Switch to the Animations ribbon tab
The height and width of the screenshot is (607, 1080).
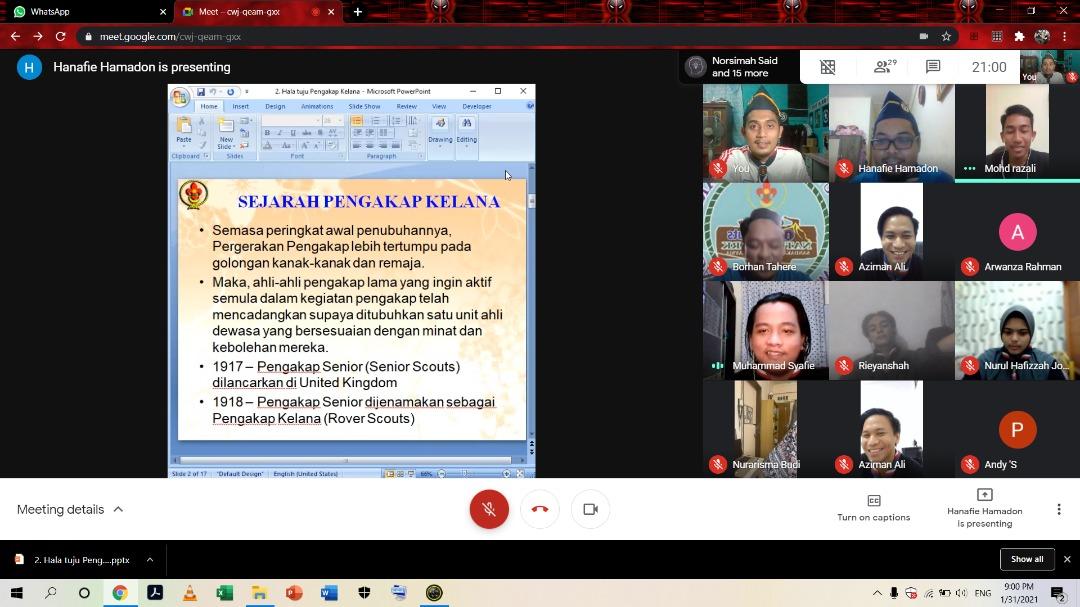click(317, 106)
